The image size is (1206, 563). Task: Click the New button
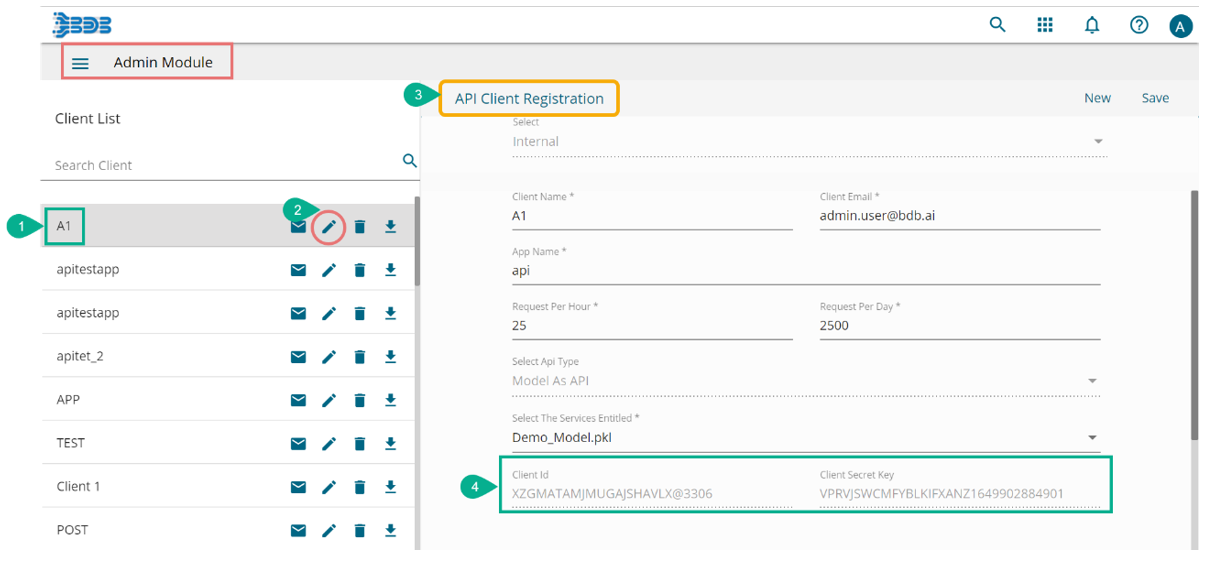point(1097,98)
